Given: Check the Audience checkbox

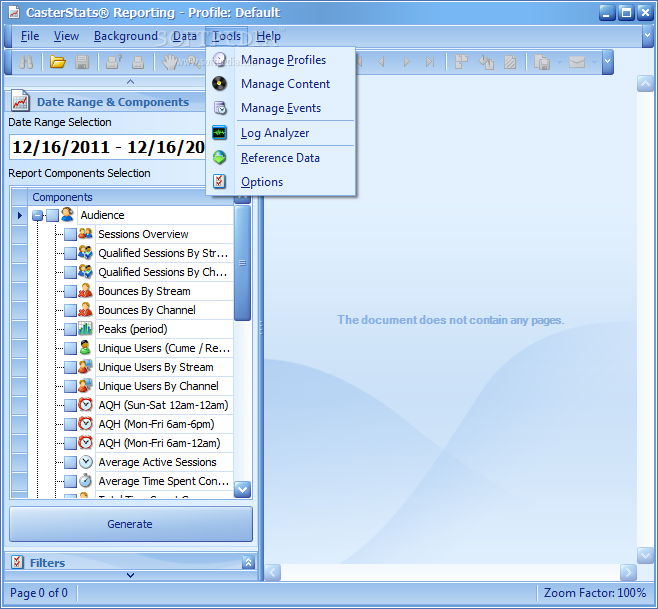Looking at the screenshot, I should coord(52,216).
